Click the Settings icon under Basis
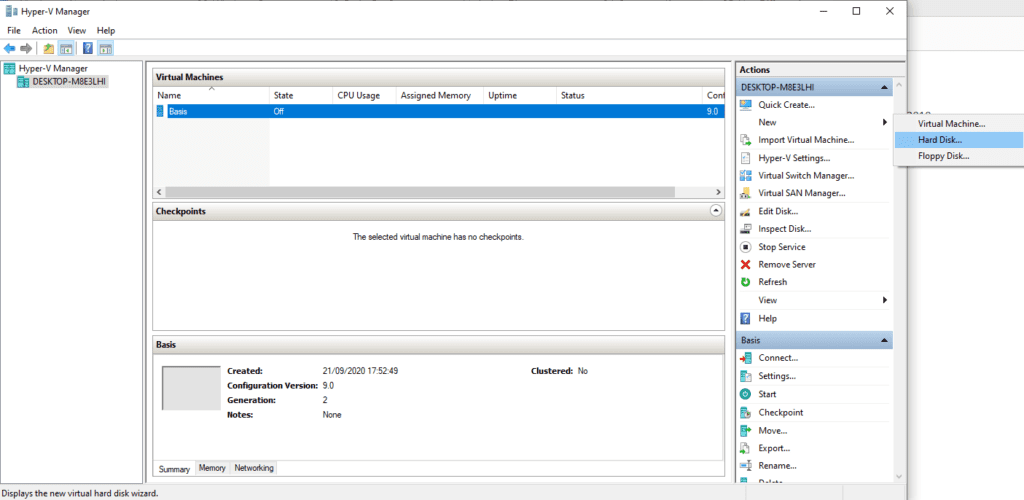This screenshot has height=500, width=1024. pyautogui.click(x=746, y=377)
